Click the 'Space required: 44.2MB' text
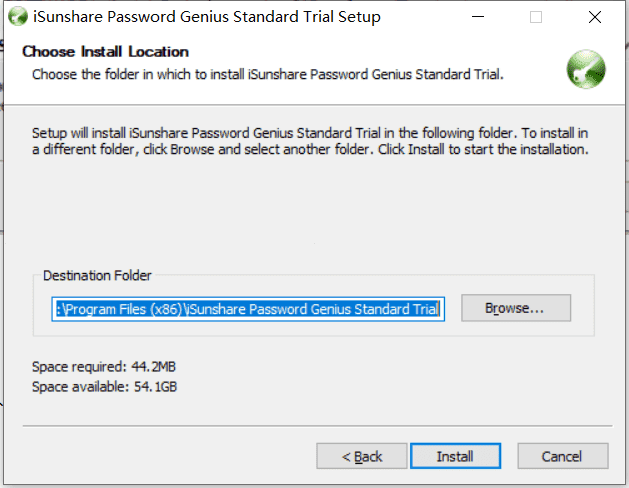The image size is (629, 488). pyautogui.click(x=103, y=367)
